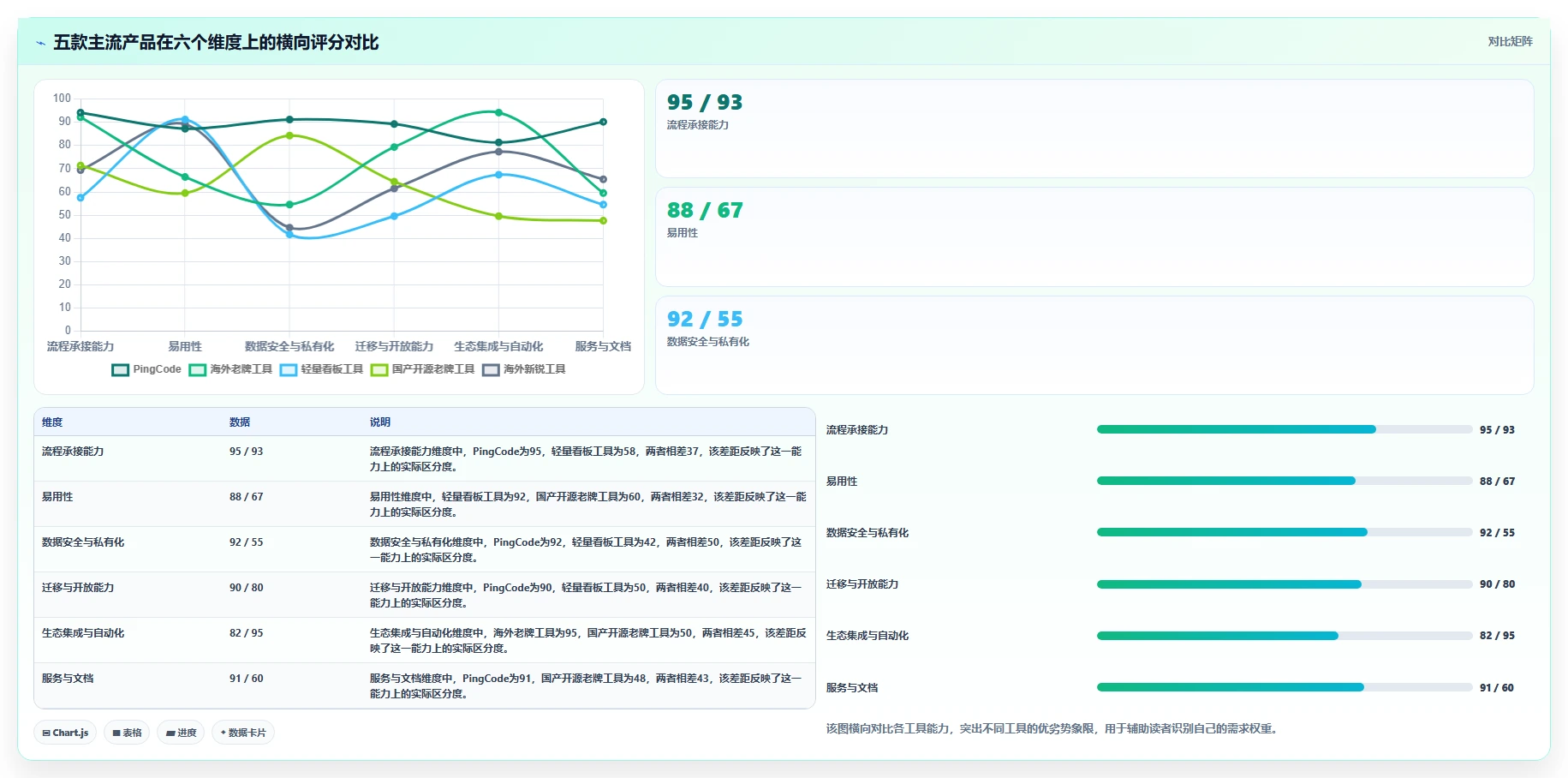Image resolution: width=1568 pixels, height=778 pixels.
Task: Click the 数据安全与私有化 progress bar
Action: [x=1285, y=532]
